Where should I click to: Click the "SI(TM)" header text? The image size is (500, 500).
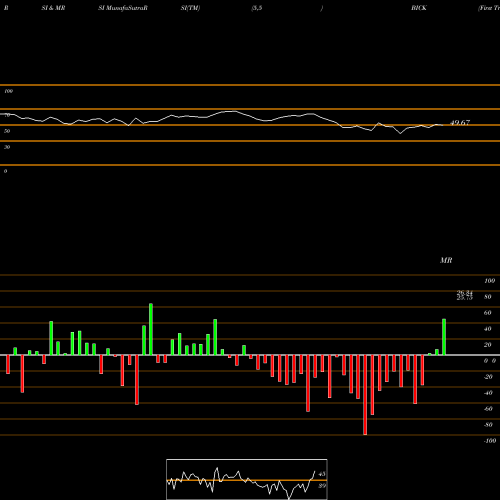190,8
